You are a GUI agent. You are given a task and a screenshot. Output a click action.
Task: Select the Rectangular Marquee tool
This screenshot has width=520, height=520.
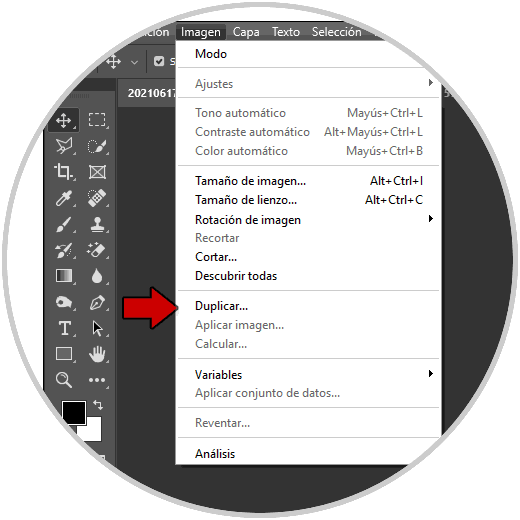click(x=97, y=120)
